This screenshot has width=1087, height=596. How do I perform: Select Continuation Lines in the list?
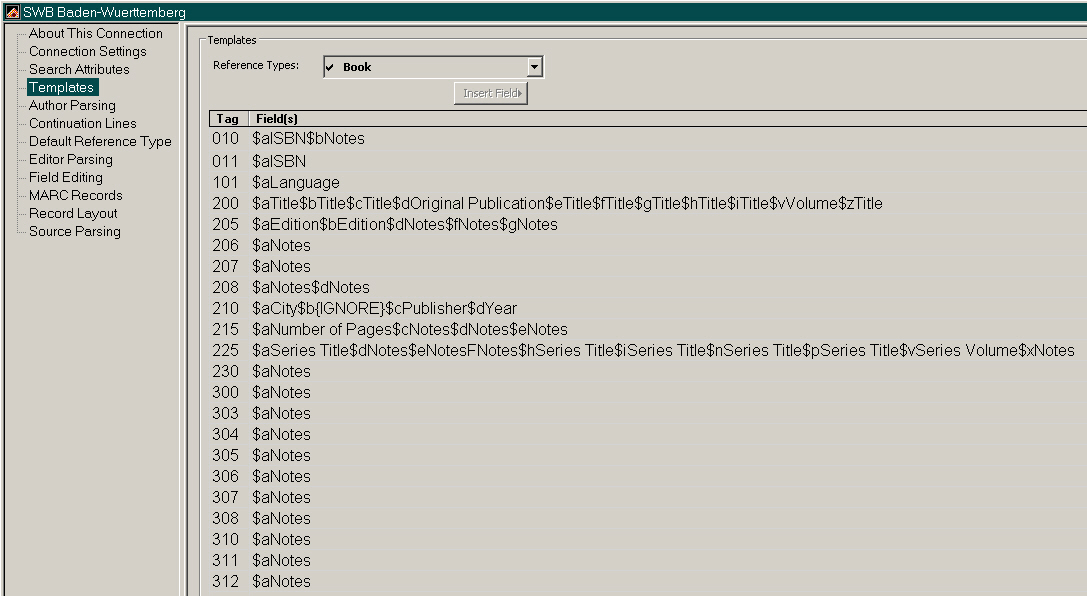click(x=82, y=123)
